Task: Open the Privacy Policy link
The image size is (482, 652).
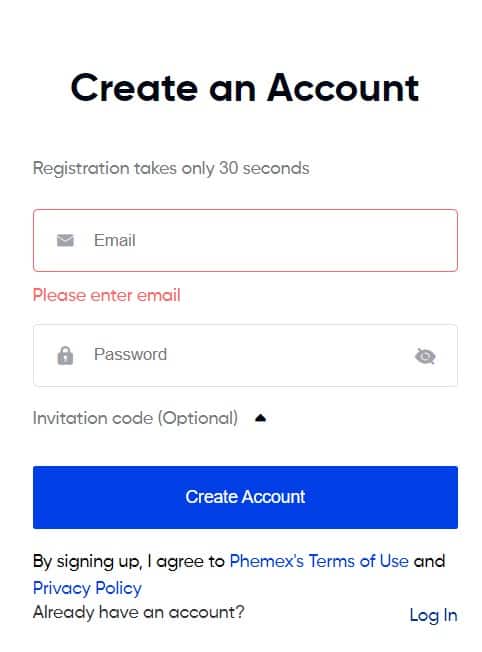Action: tap(87, 588)
